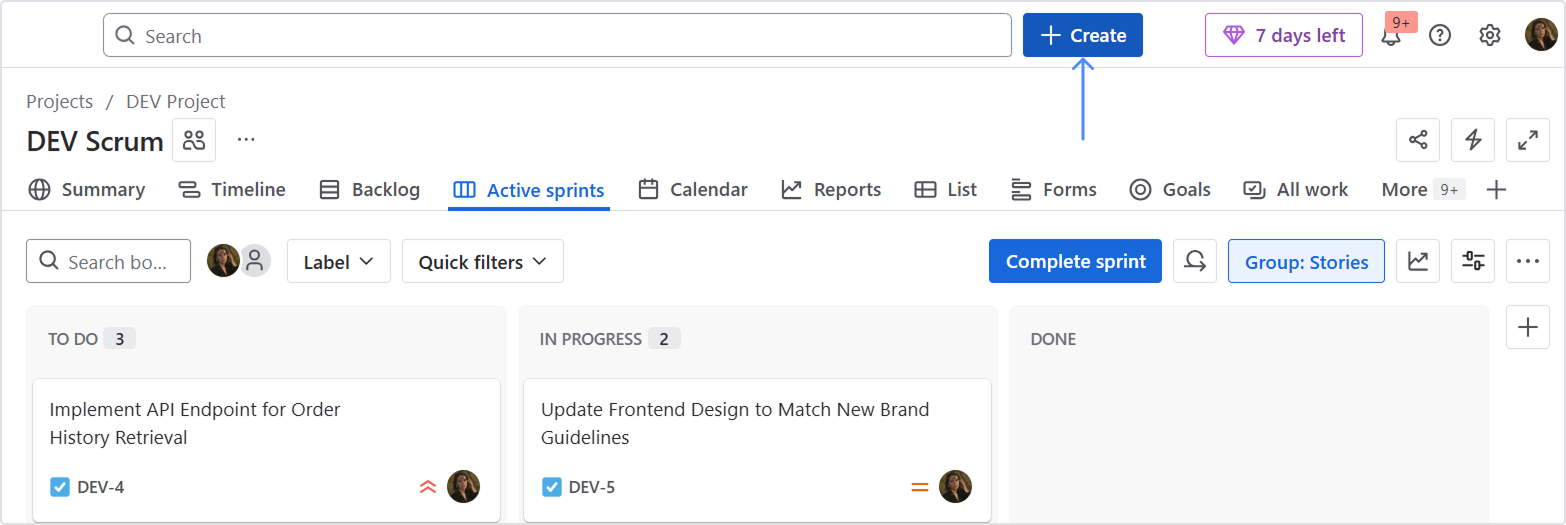Switch to the Timeline tab

pos(232,189)
